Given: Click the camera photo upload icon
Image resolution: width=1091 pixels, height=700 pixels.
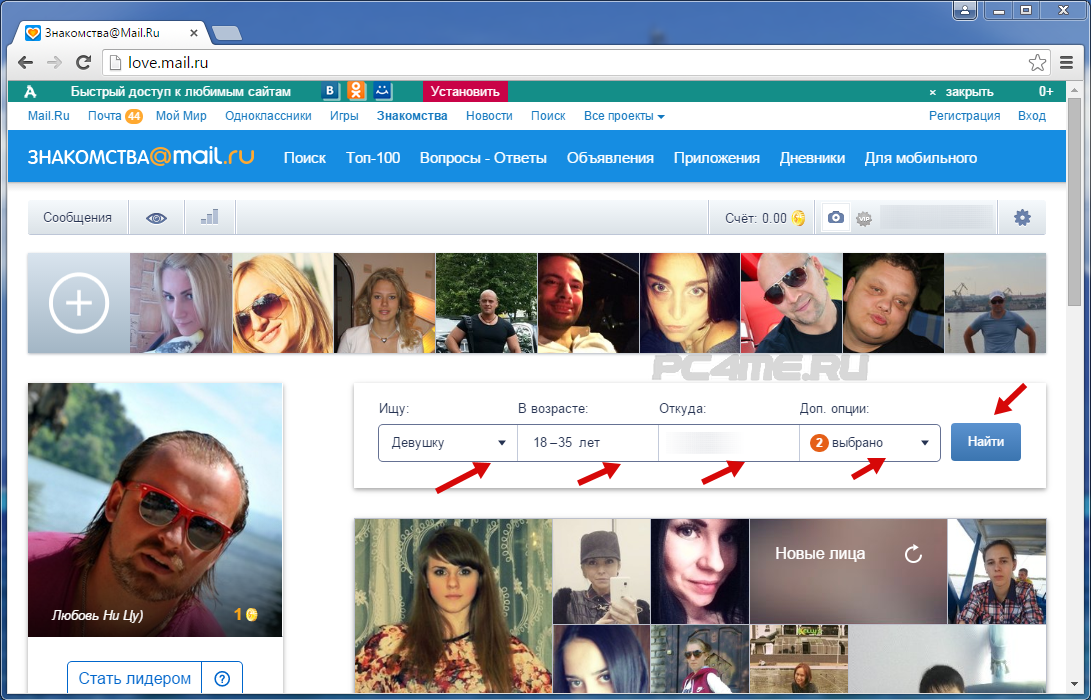Looking at the screenshot, I should (x=836, y=218).
